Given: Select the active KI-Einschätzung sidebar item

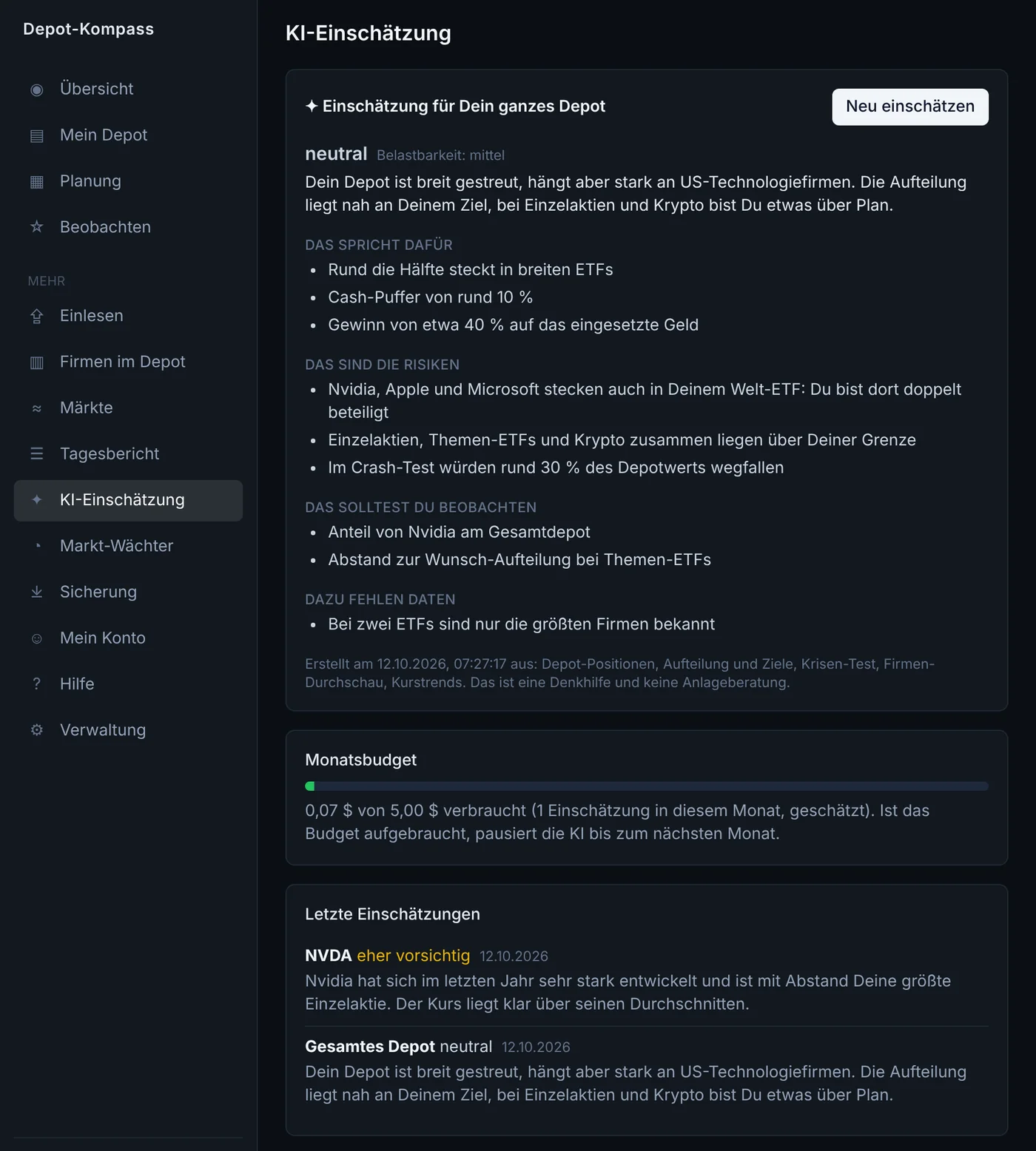Looking at the screenshot, I should pos(128,501).
